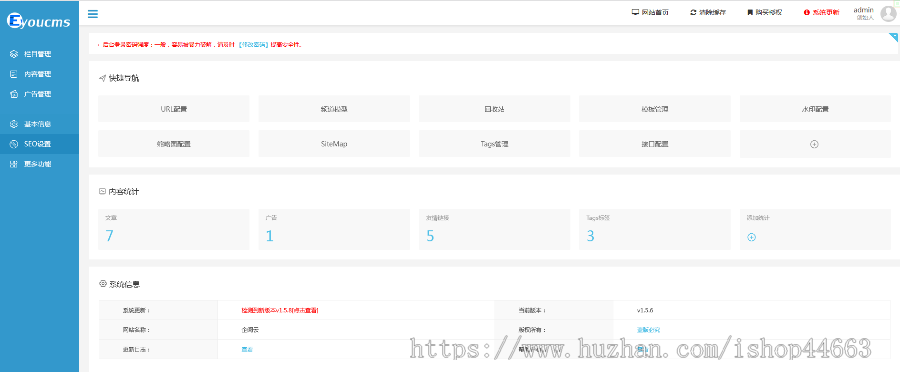
Task: Open the thumbnail configuration shortcut
Action: 173,144
